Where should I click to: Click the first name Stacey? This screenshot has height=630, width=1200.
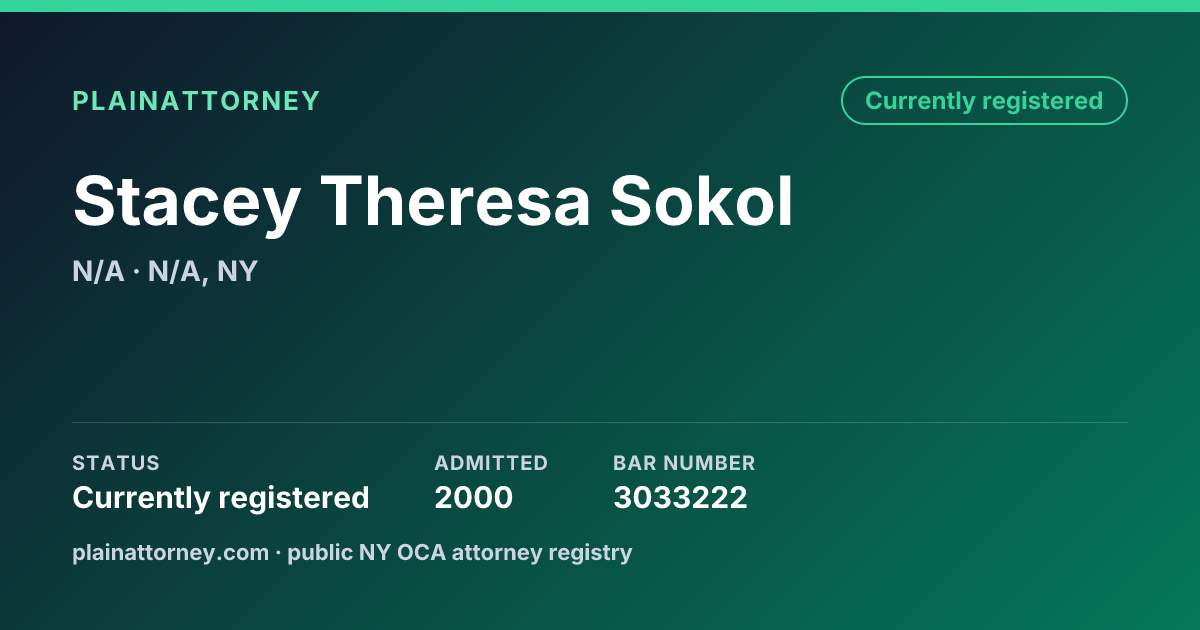point(186,202)
